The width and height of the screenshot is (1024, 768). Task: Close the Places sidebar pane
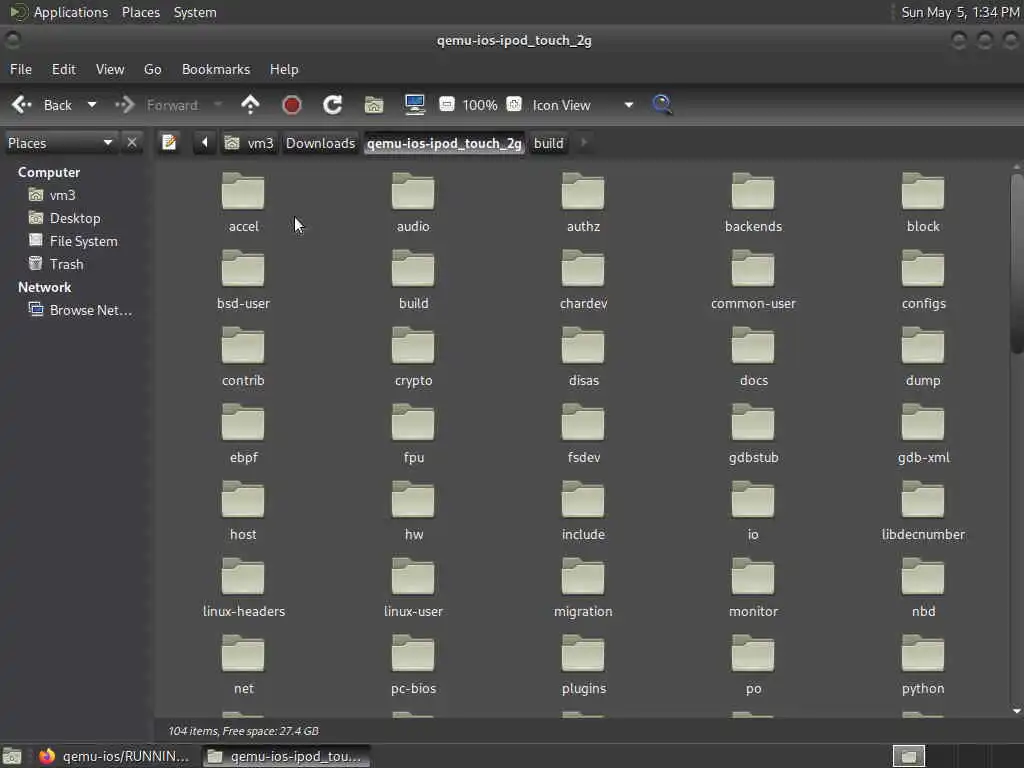132,142
